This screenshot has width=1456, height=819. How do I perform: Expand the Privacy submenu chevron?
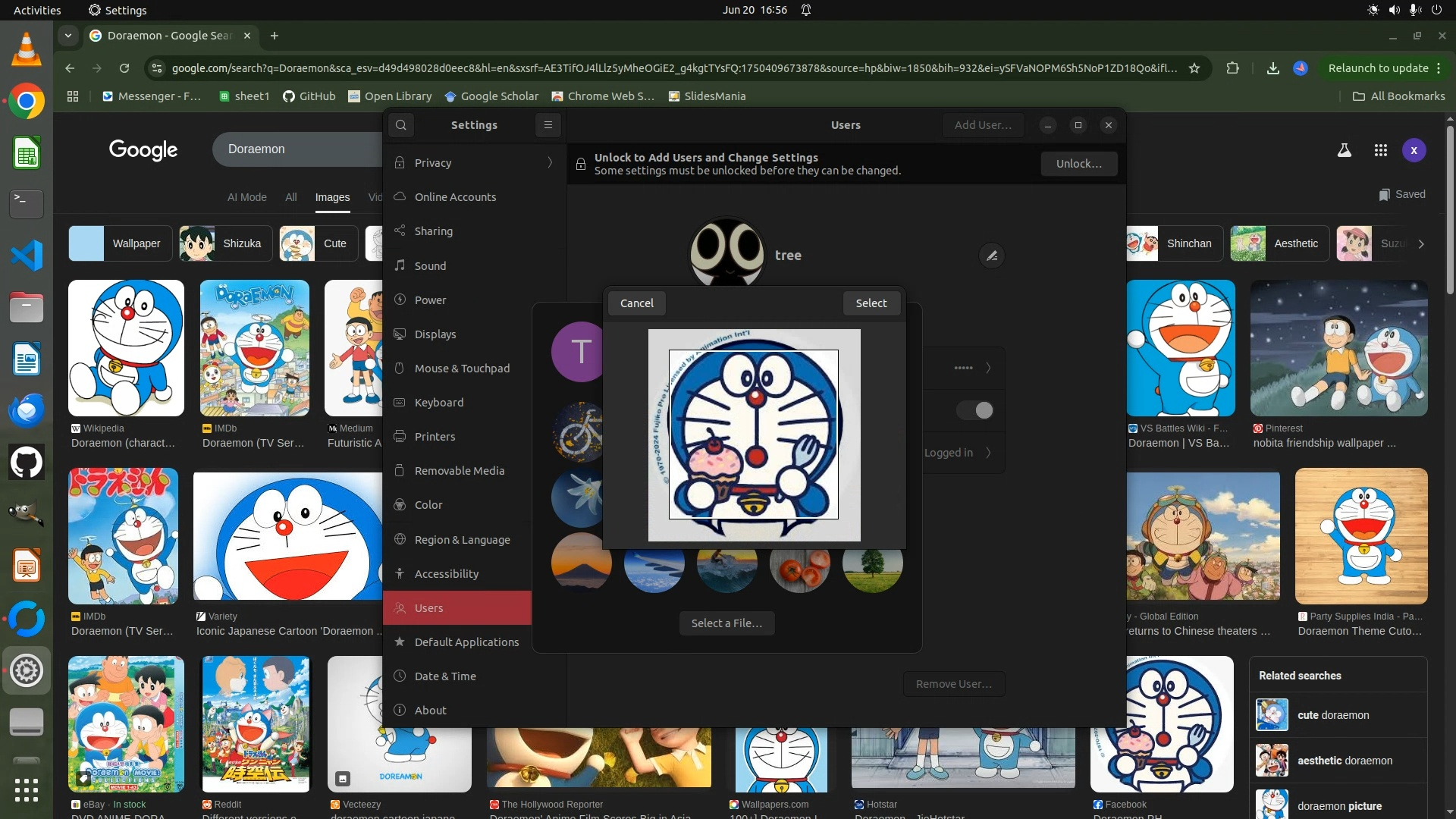pos(550,162)
